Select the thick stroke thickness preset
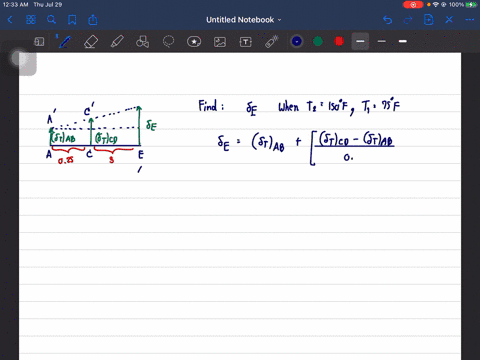This screenshot has width=480, height=360. coord(403,41)
